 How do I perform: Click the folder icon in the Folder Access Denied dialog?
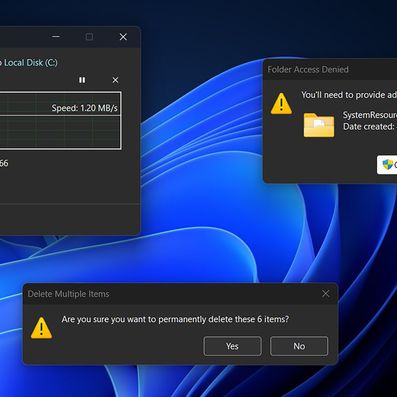(x=319, y=125)
